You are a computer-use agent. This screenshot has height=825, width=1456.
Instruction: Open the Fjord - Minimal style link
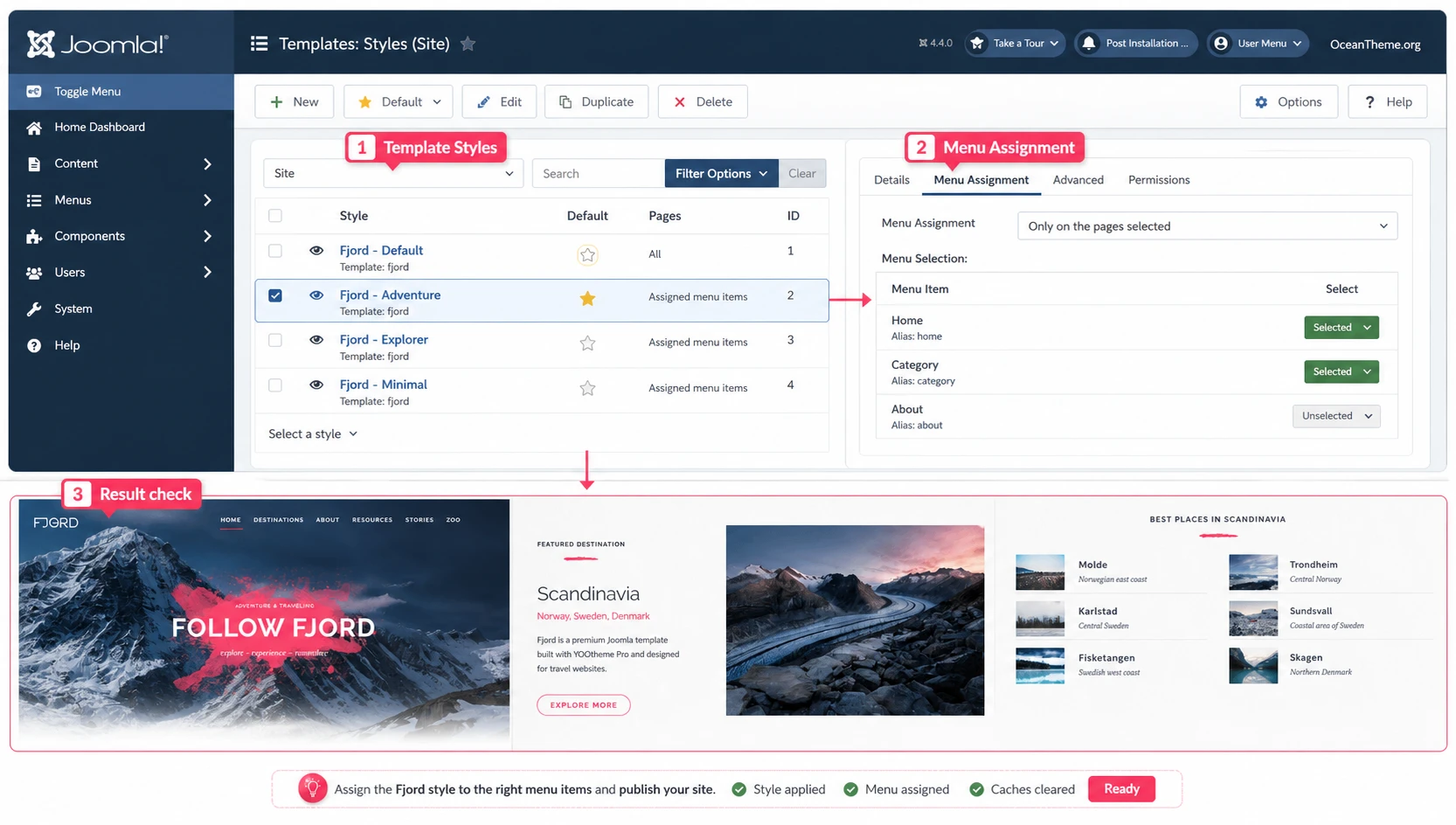click(x=383, y=385)
